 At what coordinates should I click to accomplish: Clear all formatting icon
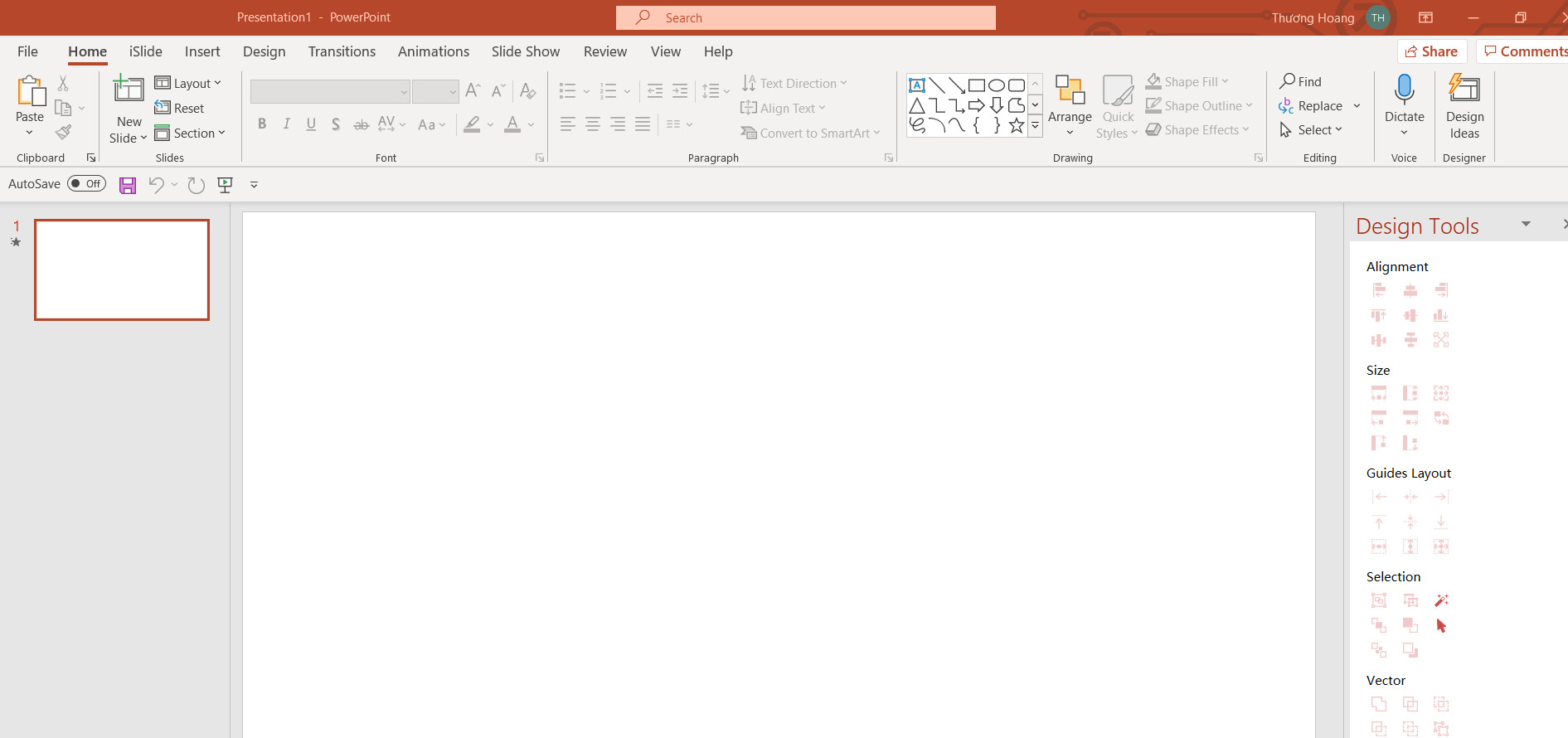point(527,90)
